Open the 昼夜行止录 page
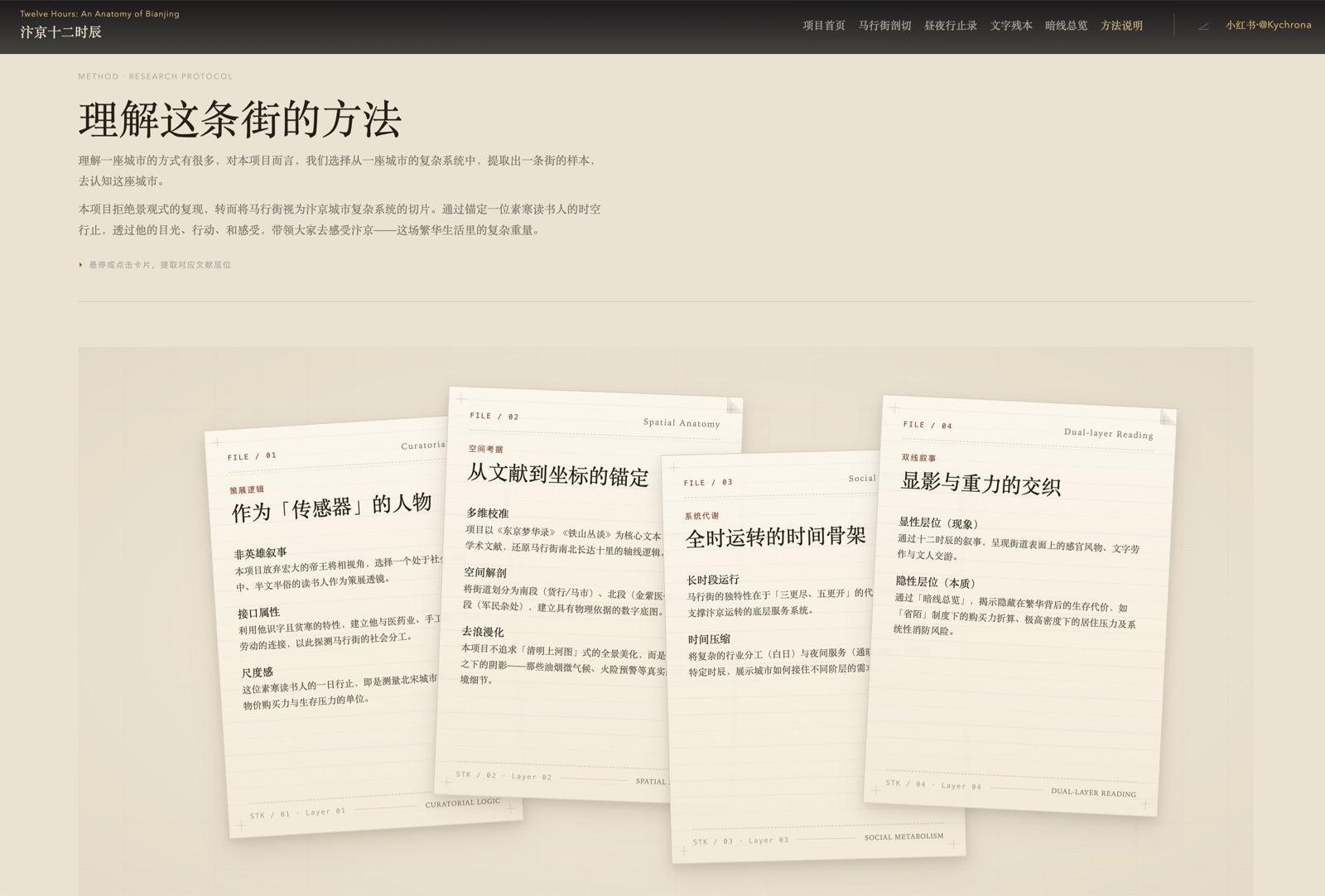Screen dimensions: 1325x896 [951, 26]
